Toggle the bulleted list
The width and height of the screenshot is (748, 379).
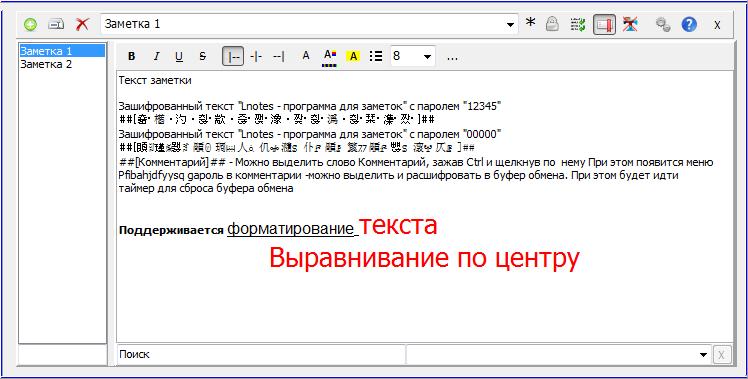click(x=376, y=56)
